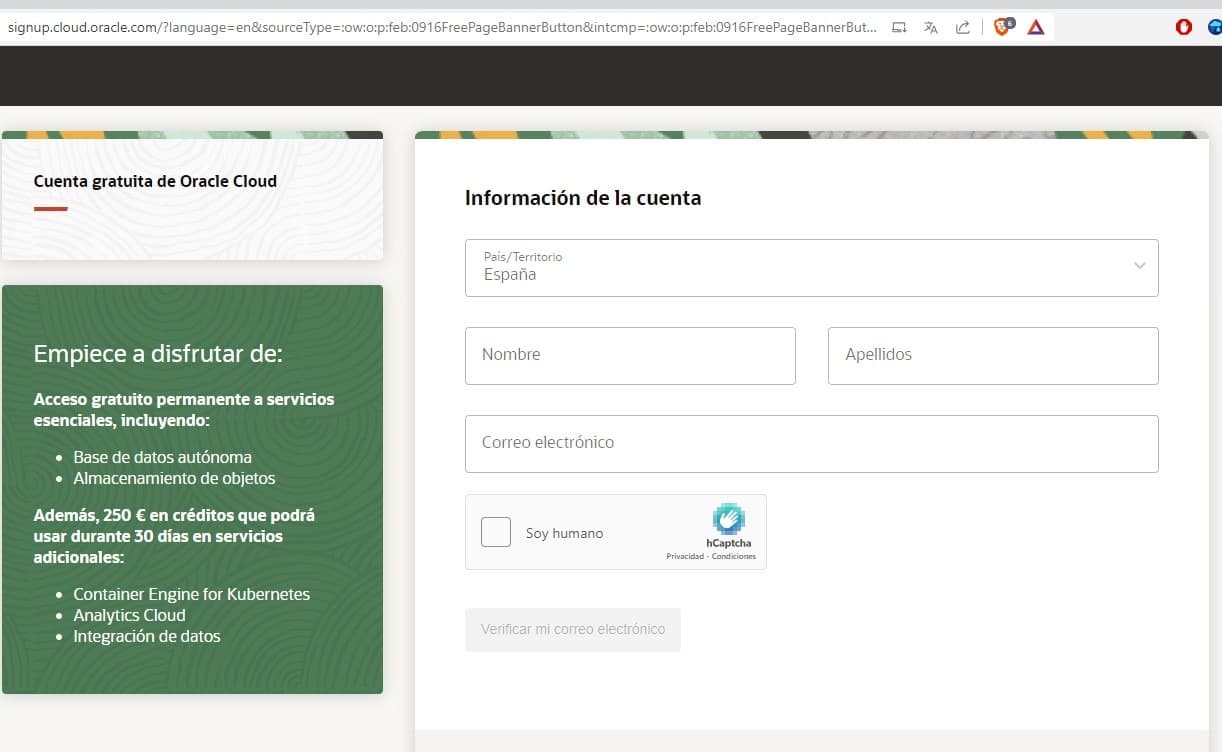
Task: Click Cuenta gratuita de Oracle Cloud title
Action: pyautogui.click(x=155, y=181)
